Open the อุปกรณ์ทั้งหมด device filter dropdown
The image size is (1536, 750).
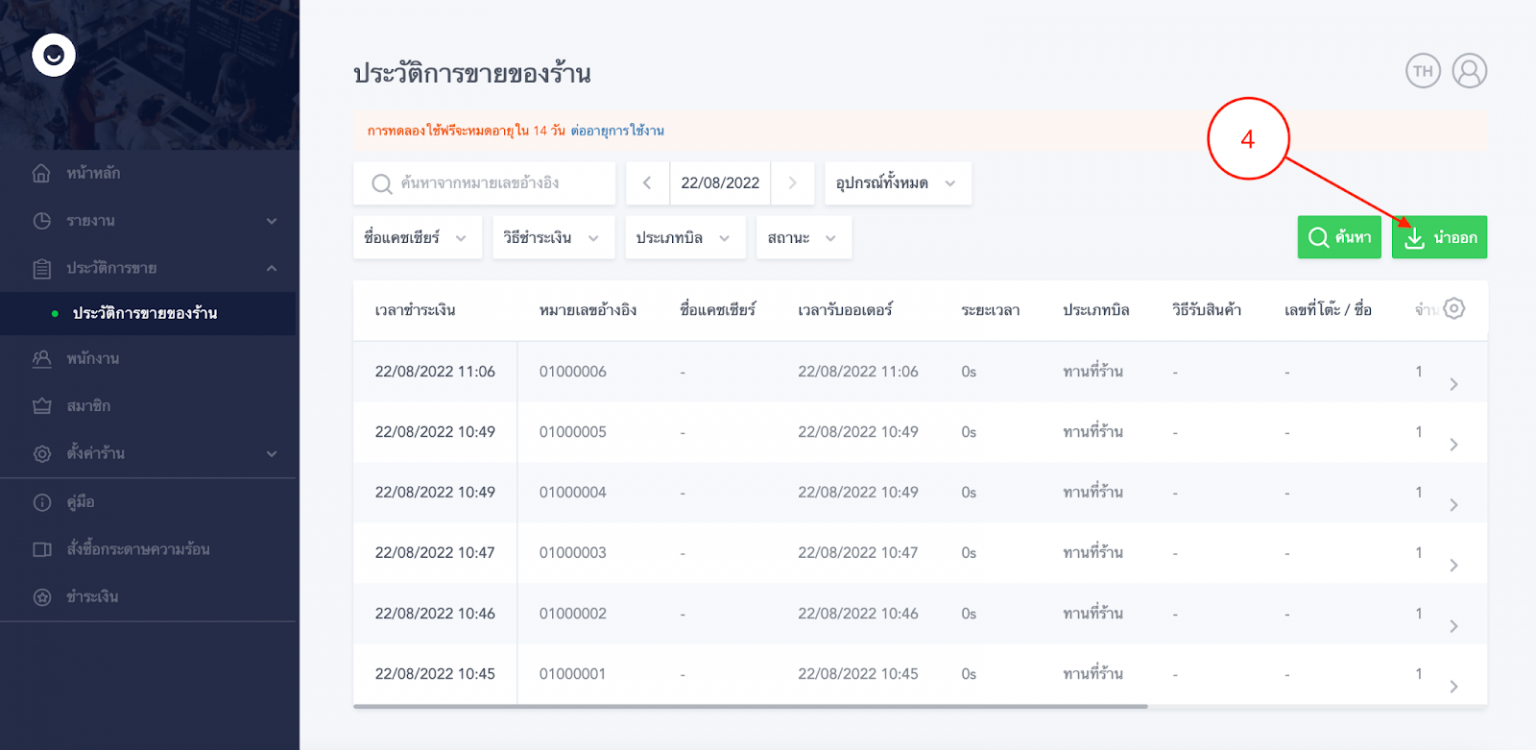897,183
